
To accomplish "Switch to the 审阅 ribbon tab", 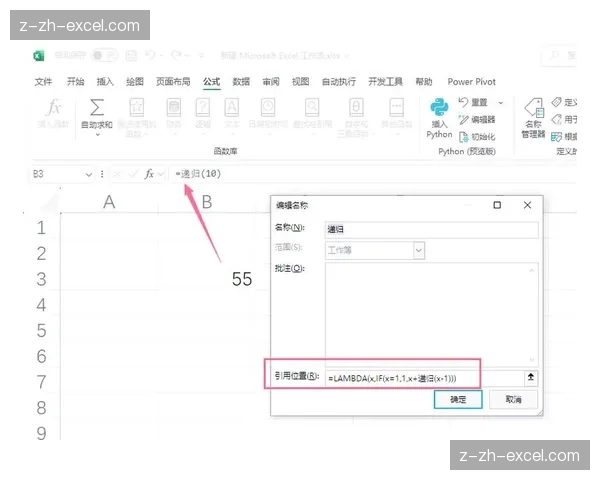I will pos(271,82).
